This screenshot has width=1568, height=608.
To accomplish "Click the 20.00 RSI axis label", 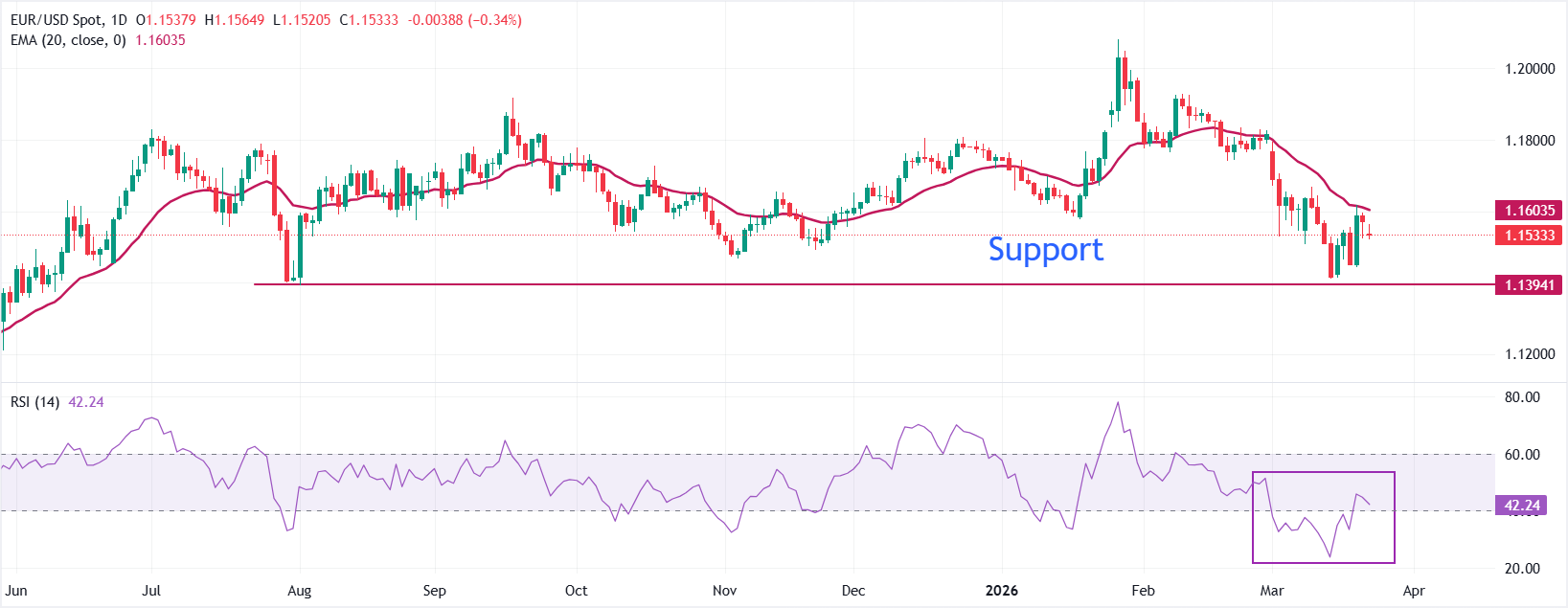I will tap(1522, 569).
